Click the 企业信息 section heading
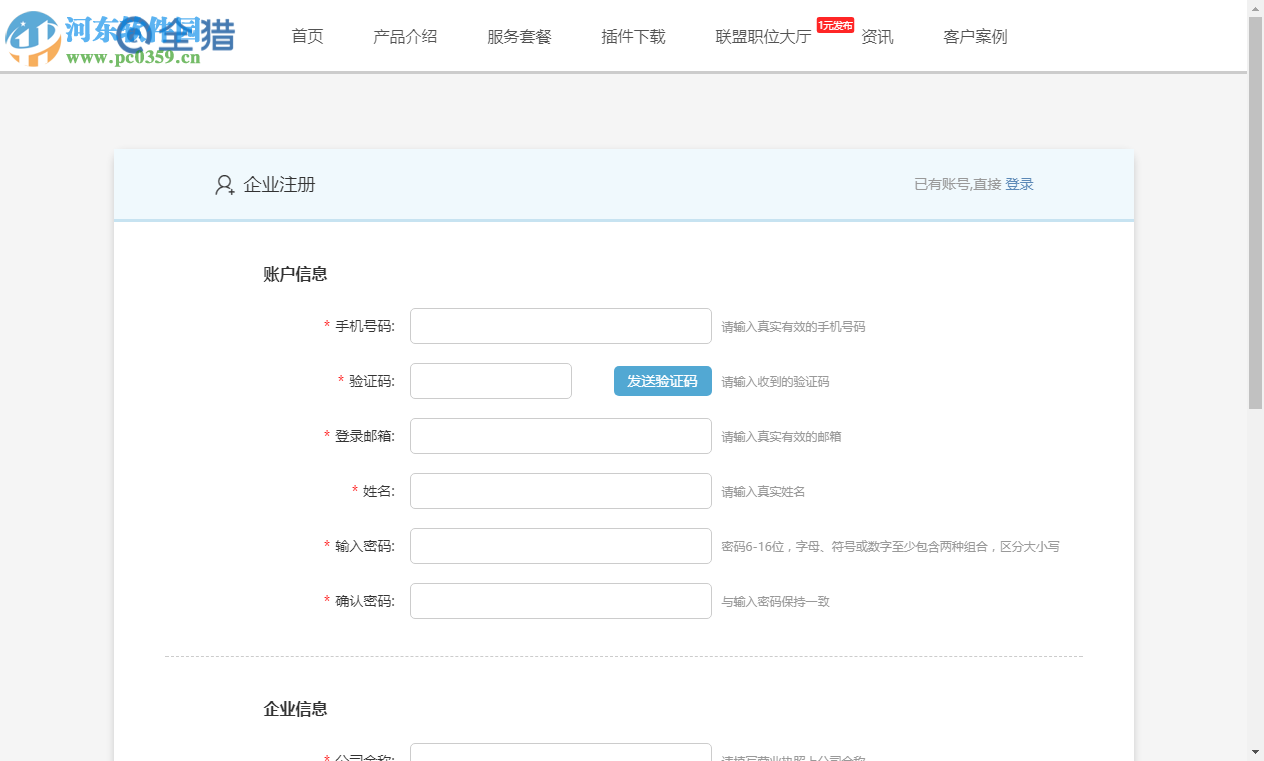1264x761 pixels. pos(295,709)
